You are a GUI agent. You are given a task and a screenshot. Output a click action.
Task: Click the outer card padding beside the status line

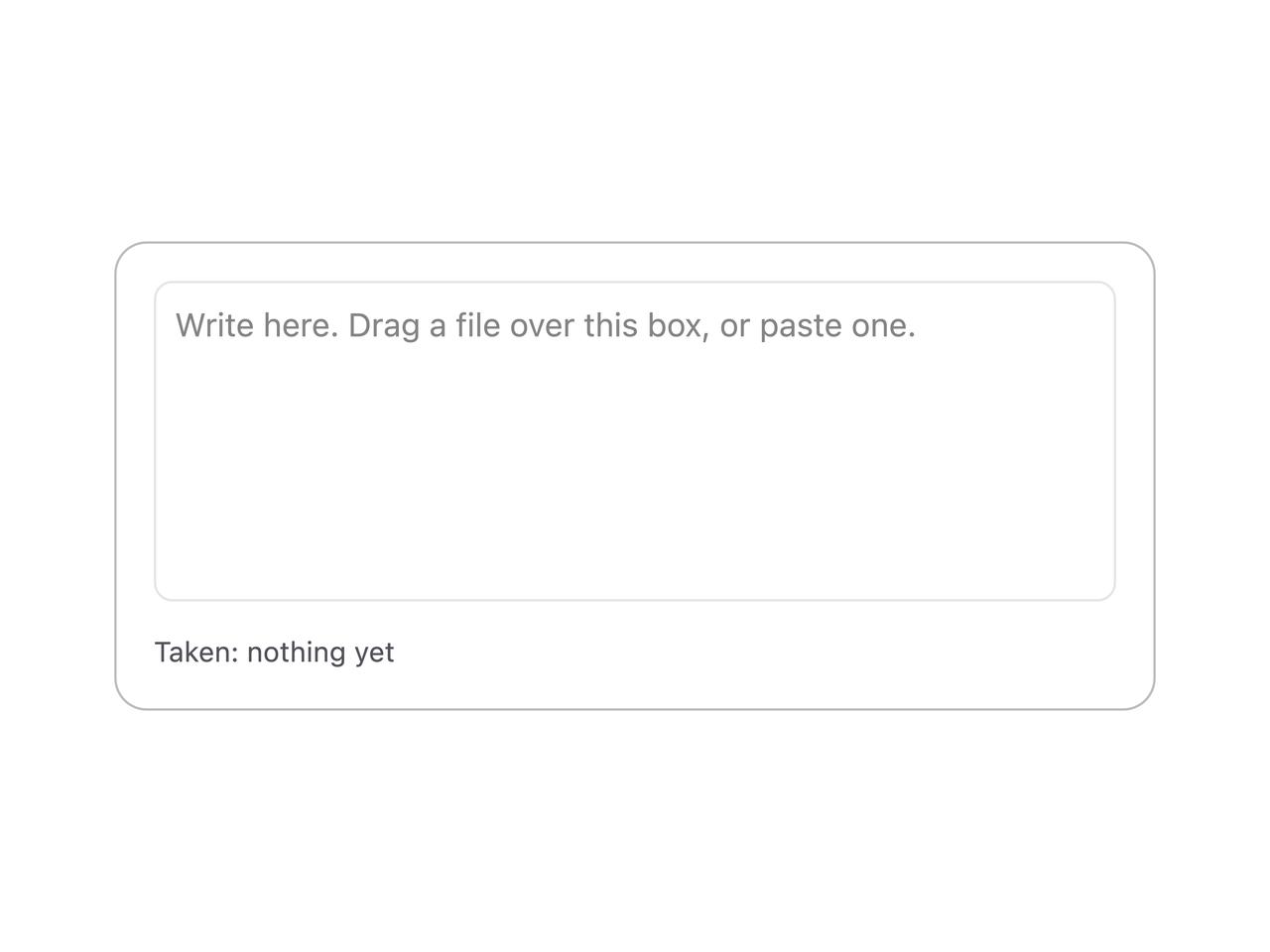click(774, 653)
